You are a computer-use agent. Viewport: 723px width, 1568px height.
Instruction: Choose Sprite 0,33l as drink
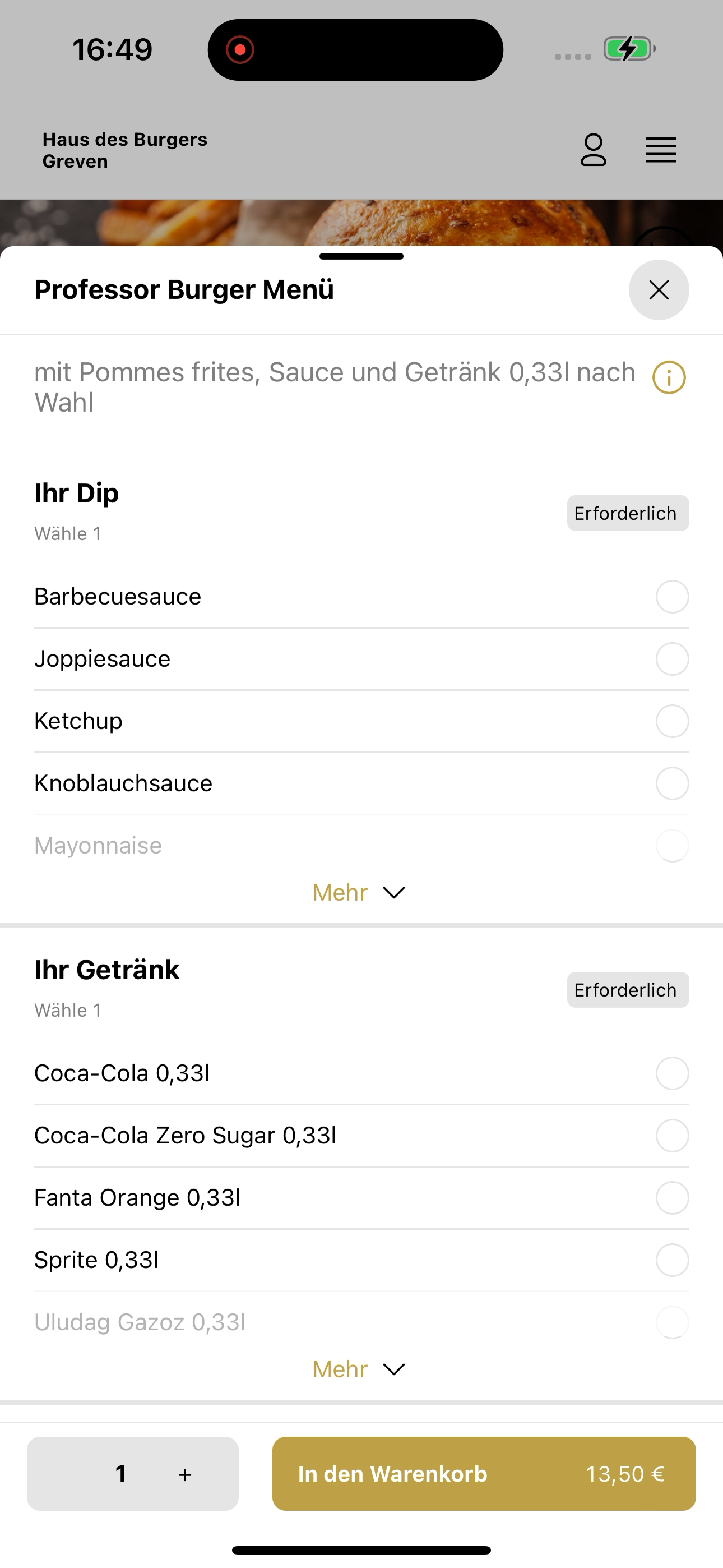[x=361, y=1260]
